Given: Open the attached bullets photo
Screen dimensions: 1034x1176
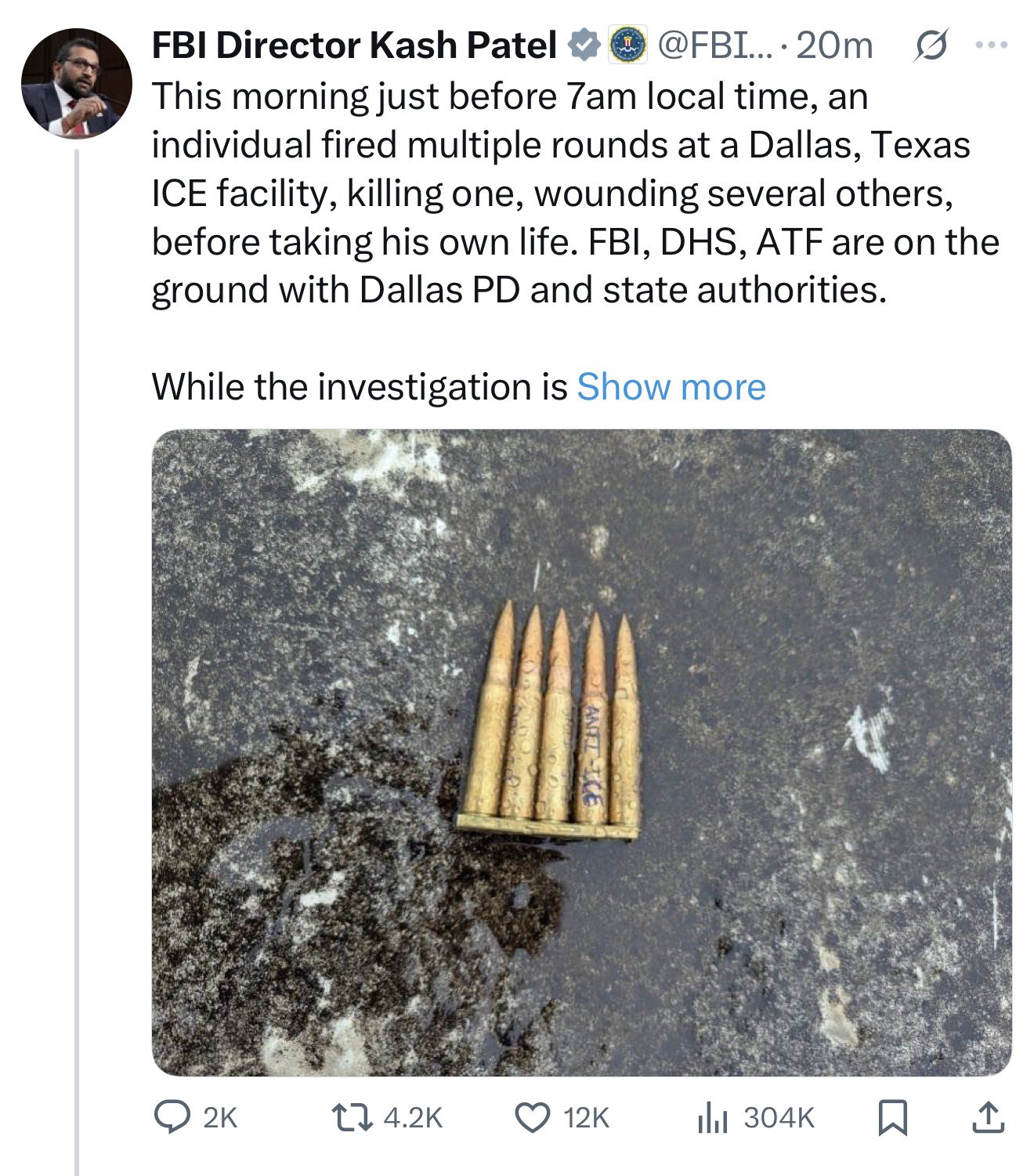Looking at the screenshot, I should pos(581,752).
